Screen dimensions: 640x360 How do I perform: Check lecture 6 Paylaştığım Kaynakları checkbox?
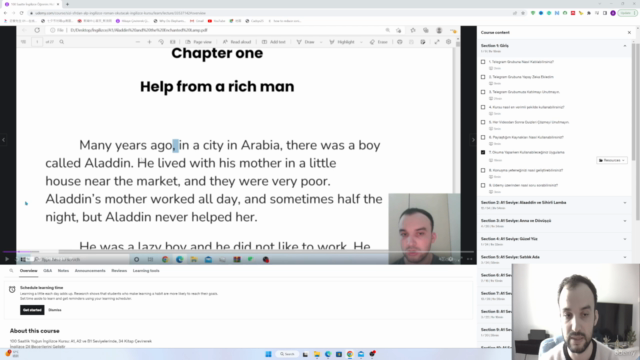coord(483,138)
